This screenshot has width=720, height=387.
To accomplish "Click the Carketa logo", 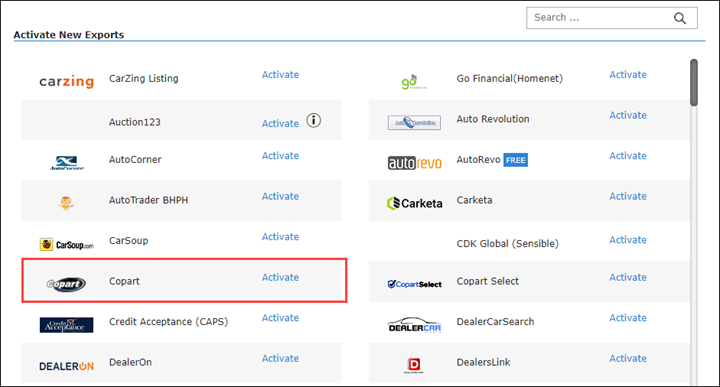I will click(415, 203).
